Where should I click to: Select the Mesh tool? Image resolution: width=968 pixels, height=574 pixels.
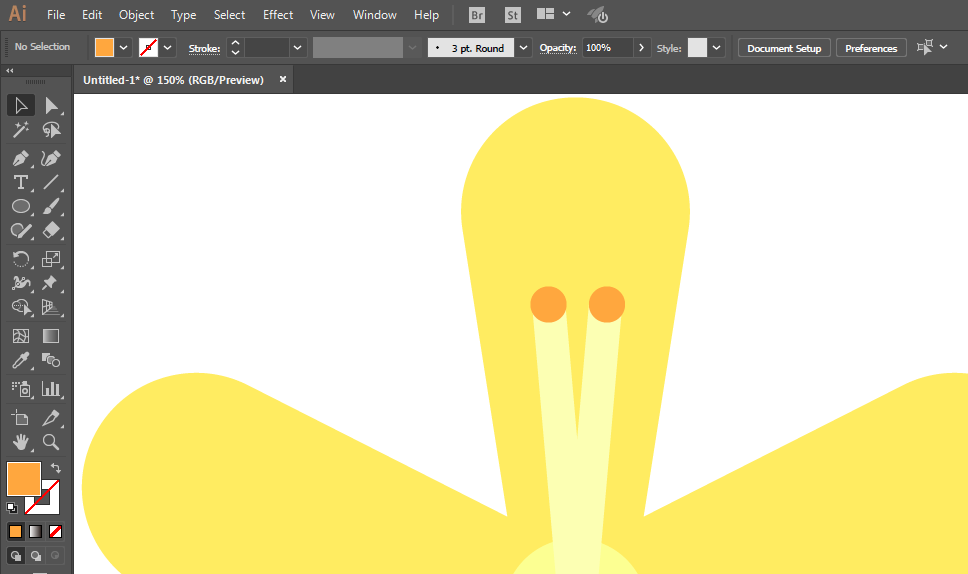point(21,336)
